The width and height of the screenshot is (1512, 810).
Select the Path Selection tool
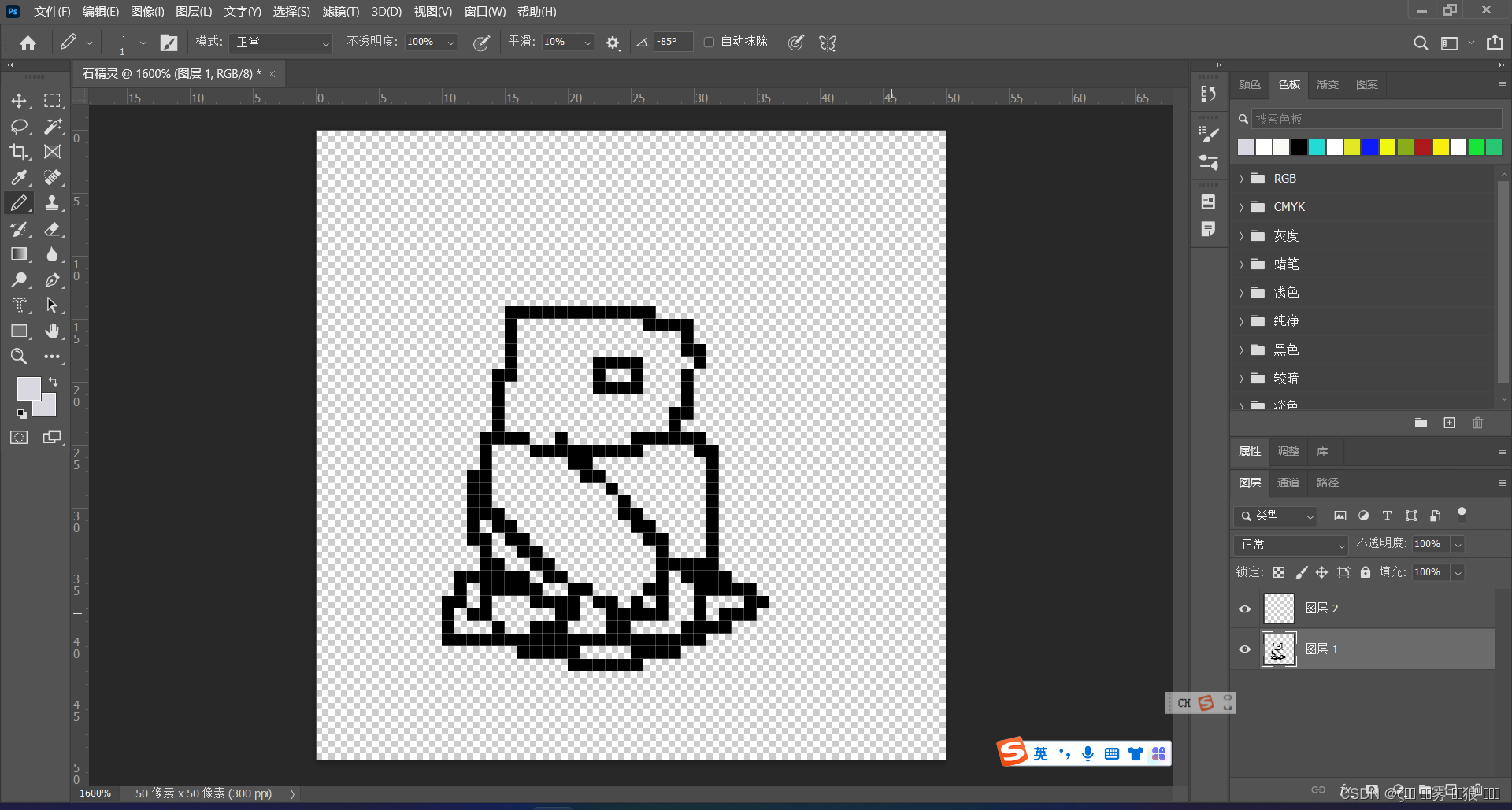52,305
